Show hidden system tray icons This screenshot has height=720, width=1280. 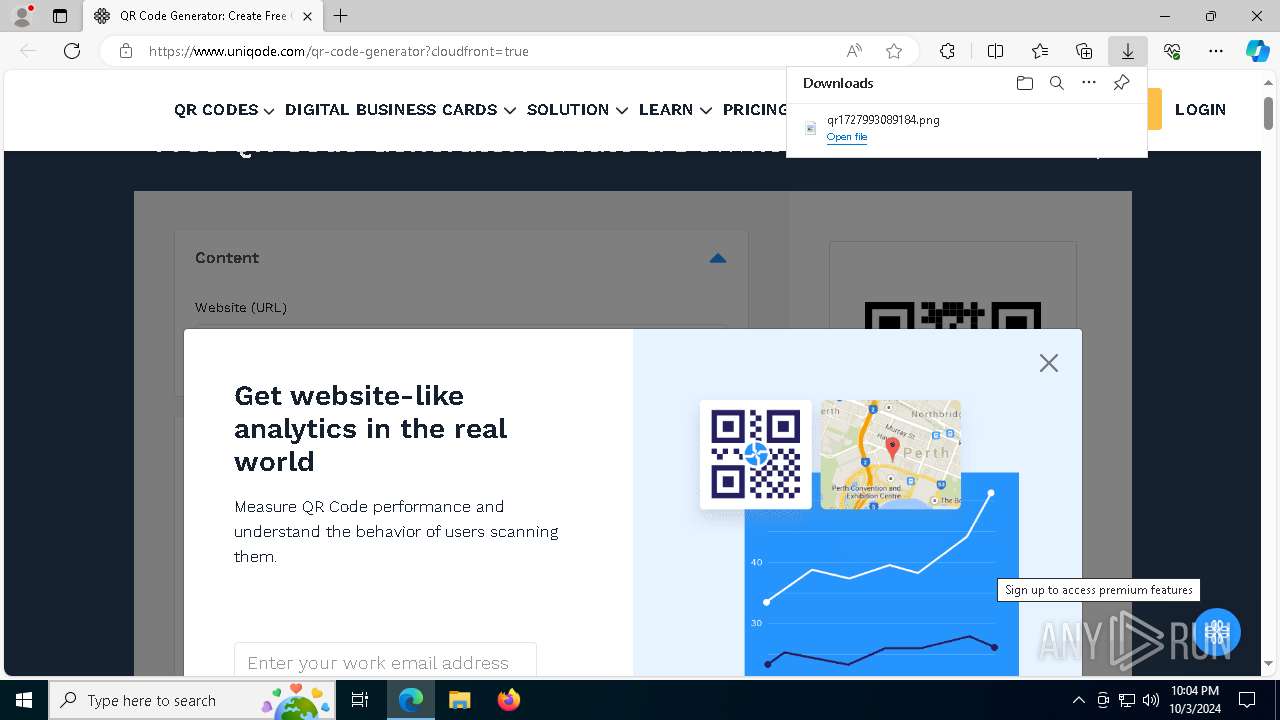(1078, 700)
